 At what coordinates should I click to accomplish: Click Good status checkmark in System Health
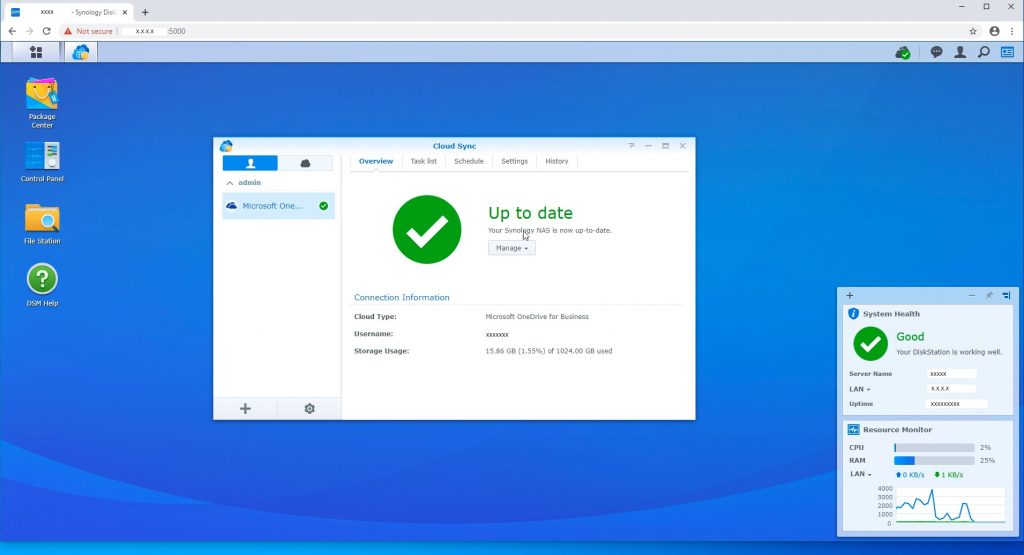pos(871,344)
